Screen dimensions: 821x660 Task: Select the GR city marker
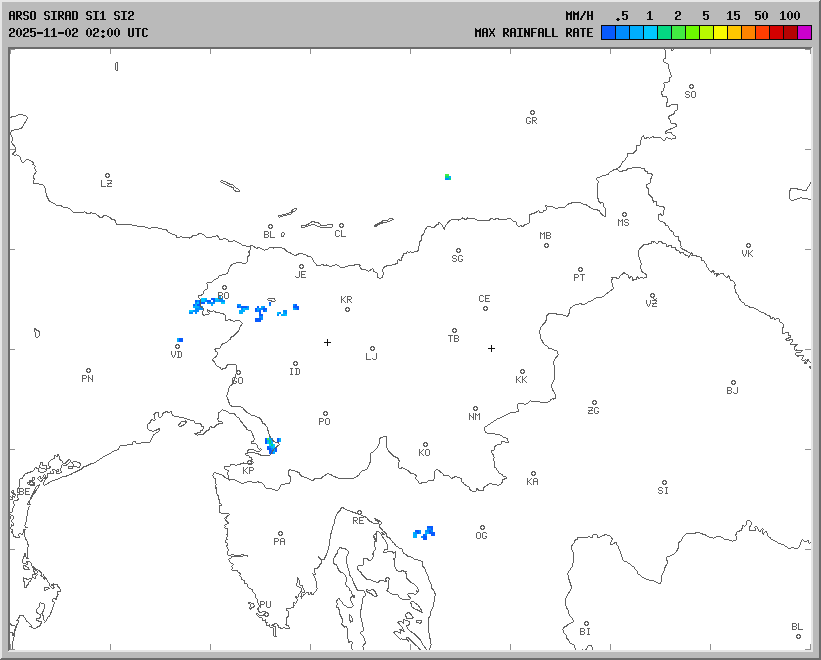click(x=532, y=113)
